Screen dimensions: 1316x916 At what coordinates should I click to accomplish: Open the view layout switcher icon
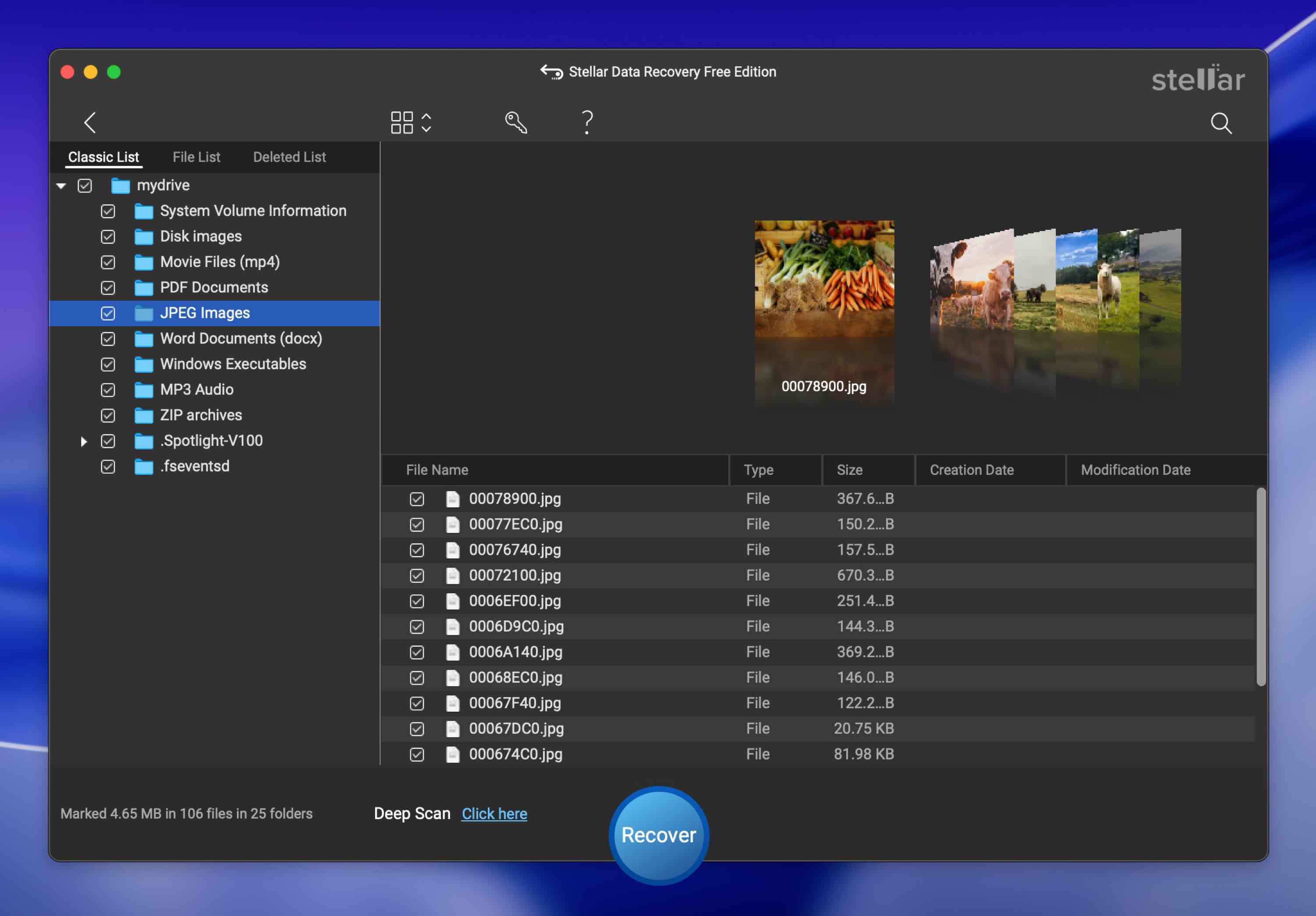click(x=403, y=122)
